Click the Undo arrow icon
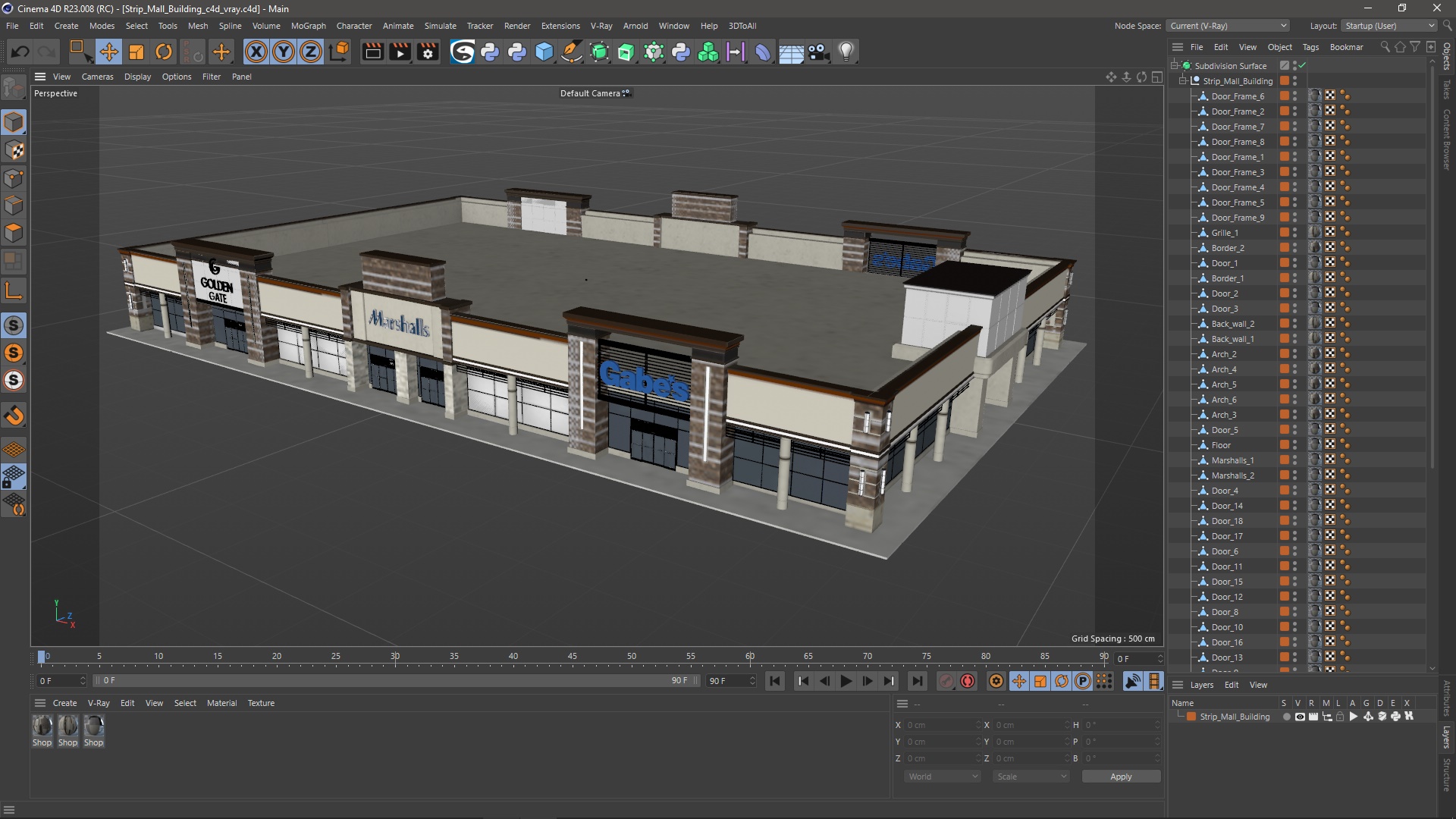Image resolution: width=1456 pixels, height=819 pixels. click(20, 52)
